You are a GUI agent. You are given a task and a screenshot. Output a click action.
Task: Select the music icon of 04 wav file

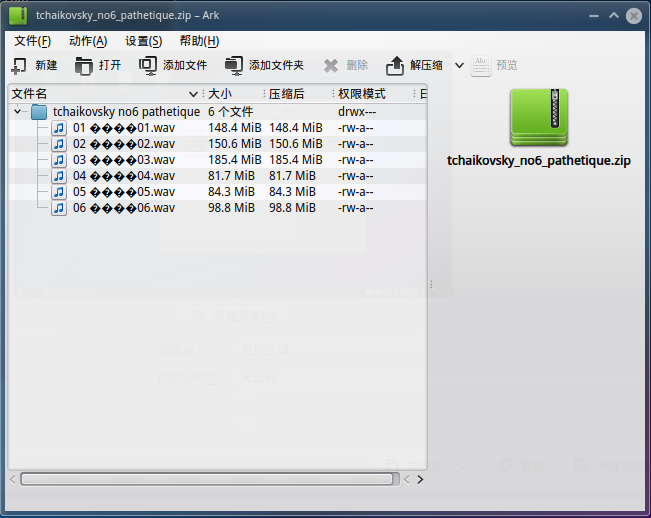click(x=59, y=176)
